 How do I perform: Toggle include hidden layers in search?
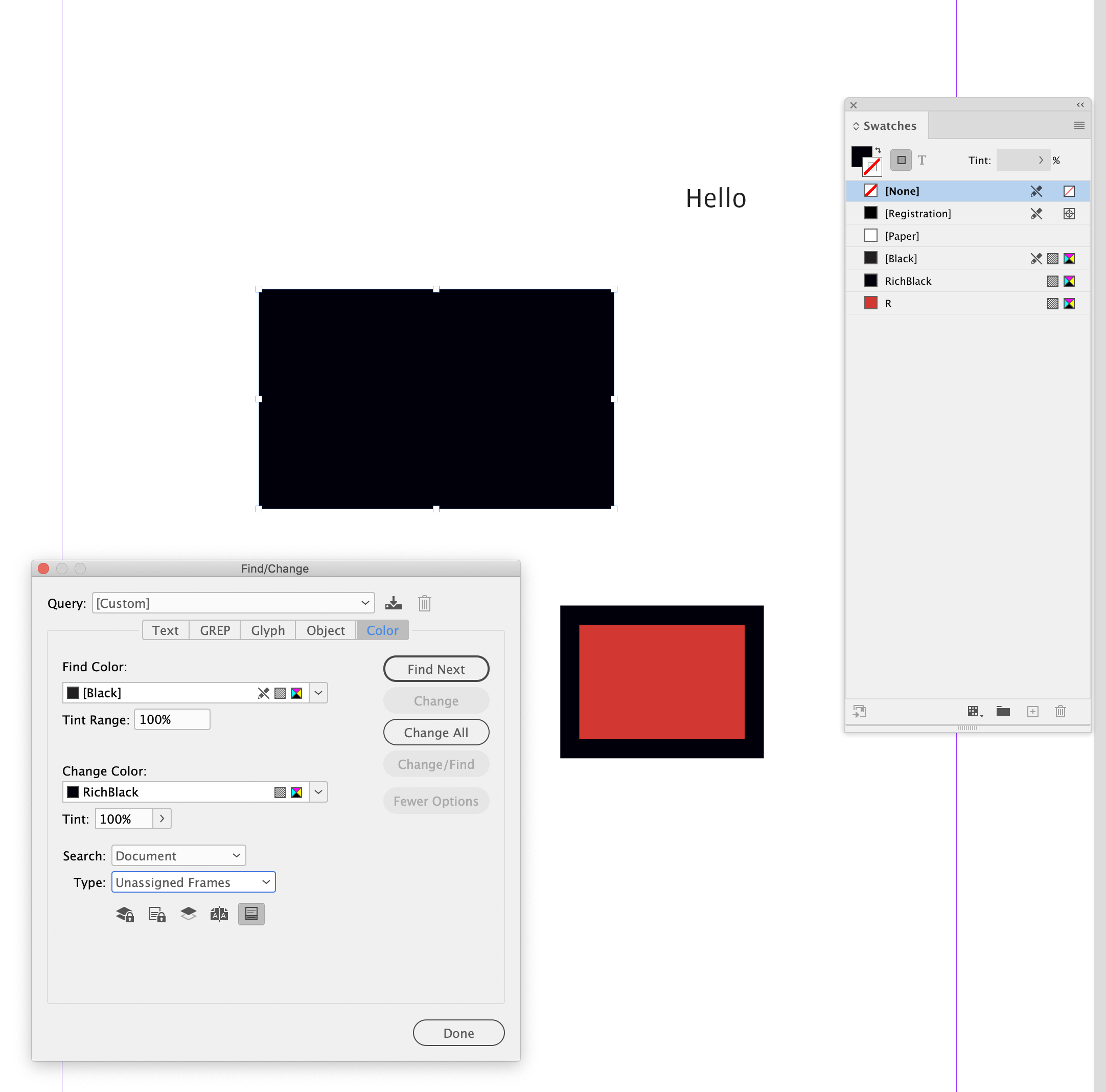click(188, 914)
